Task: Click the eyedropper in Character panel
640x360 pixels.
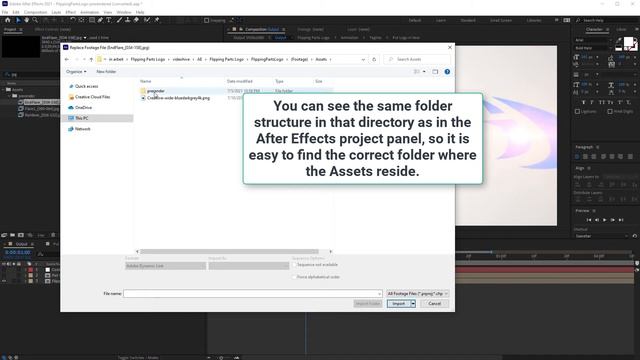Action: coord(620,41)
